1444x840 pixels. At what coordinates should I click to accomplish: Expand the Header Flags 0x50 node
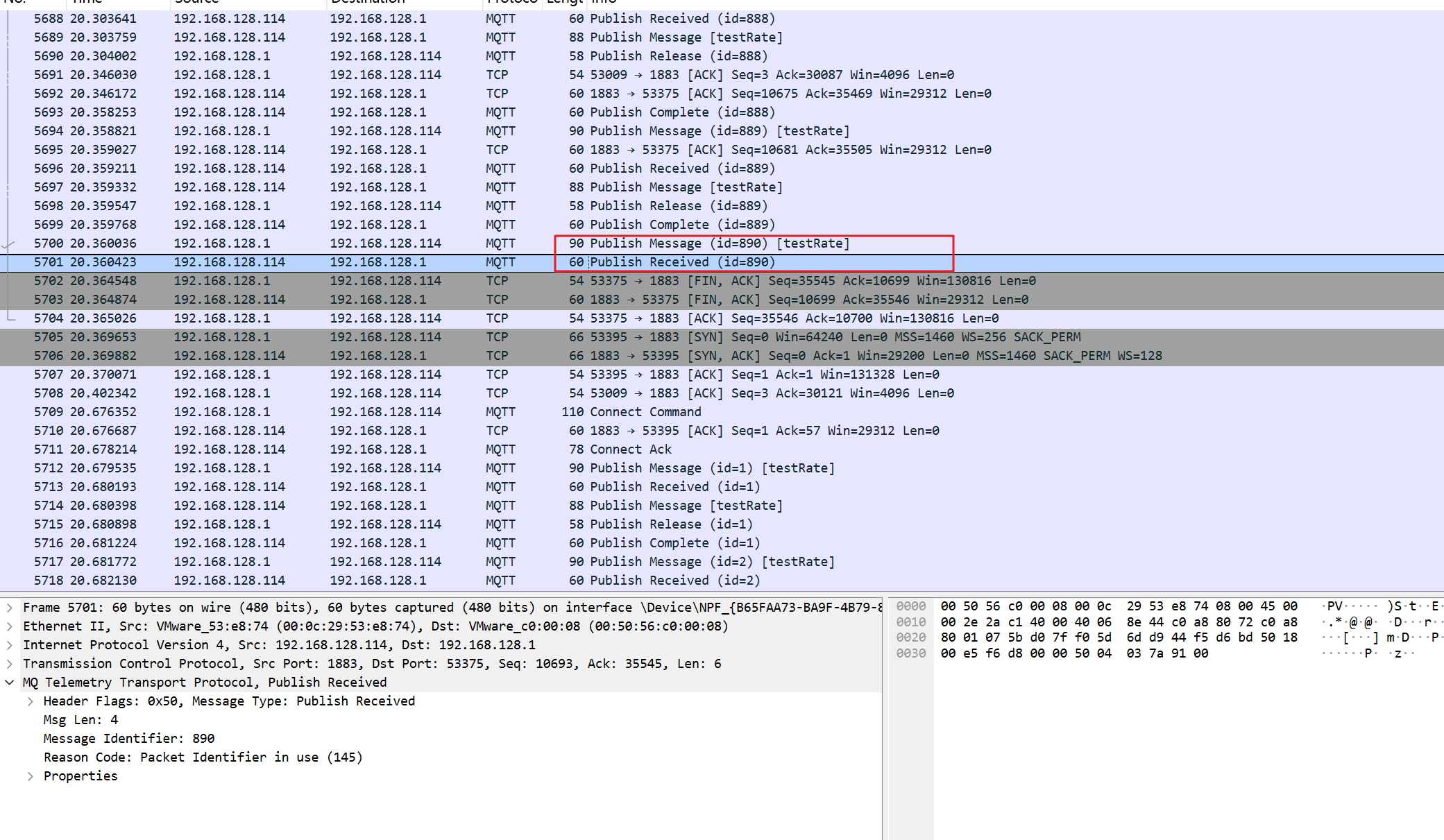pyautogui.click(x=31, y=701)
